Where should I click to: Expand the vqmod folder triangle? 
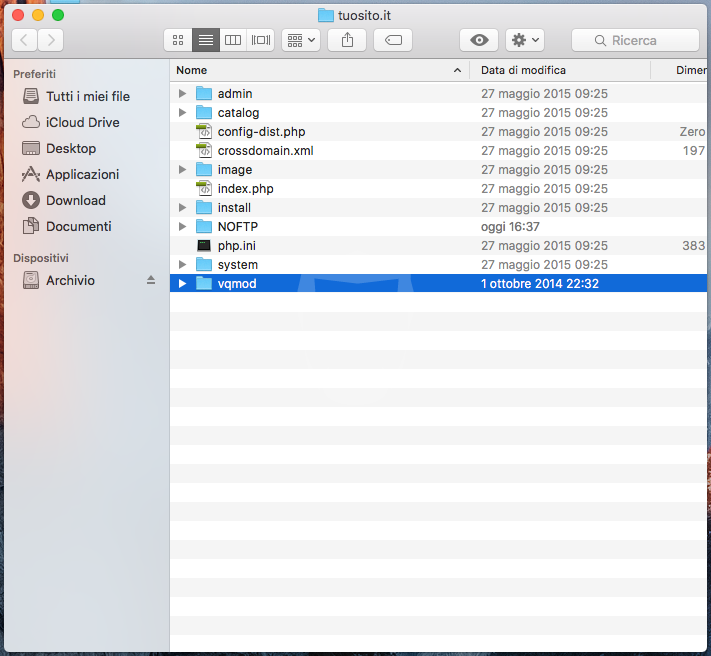coord(182,284)
